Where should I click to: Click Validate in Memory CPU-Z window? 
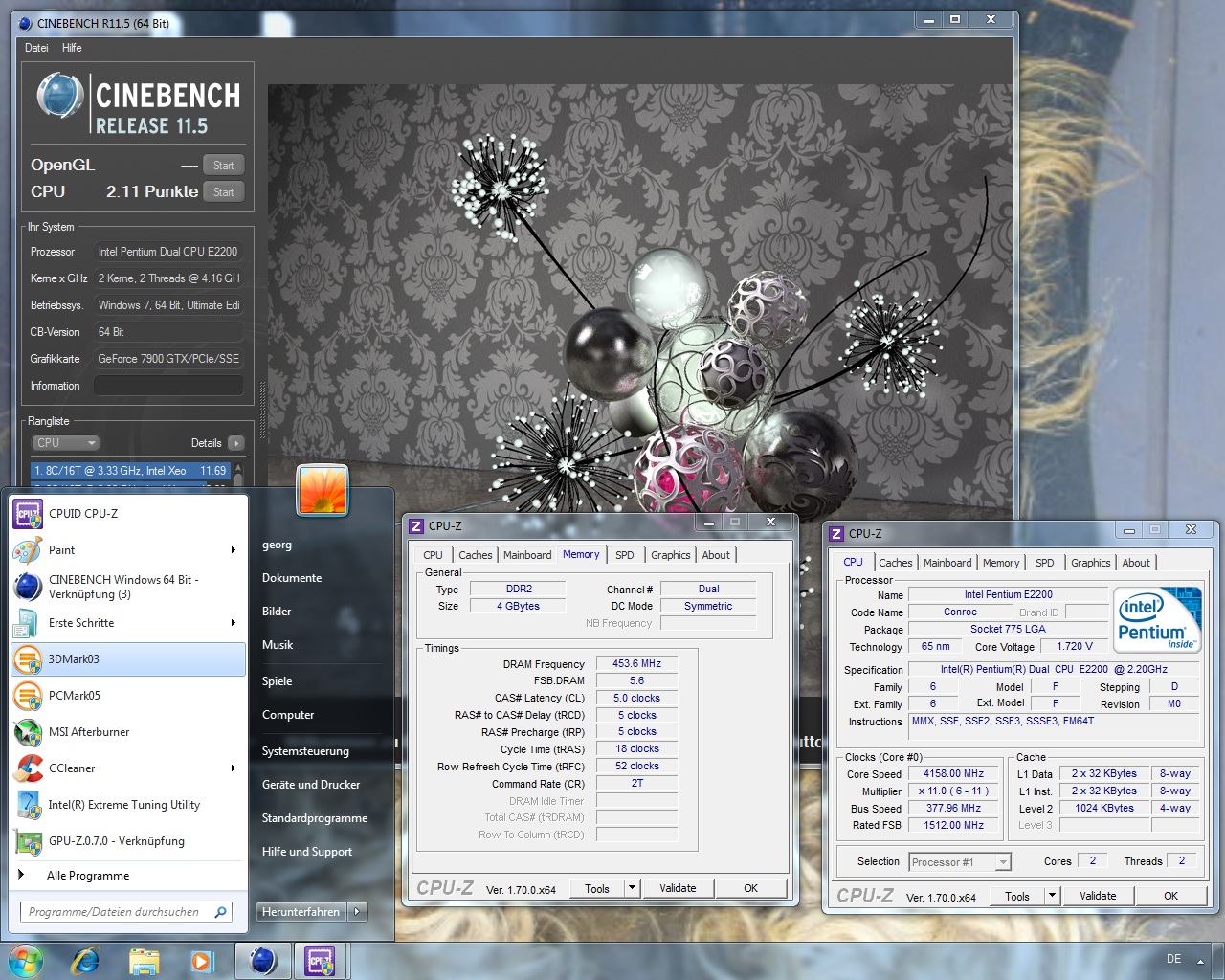point(678,888)
